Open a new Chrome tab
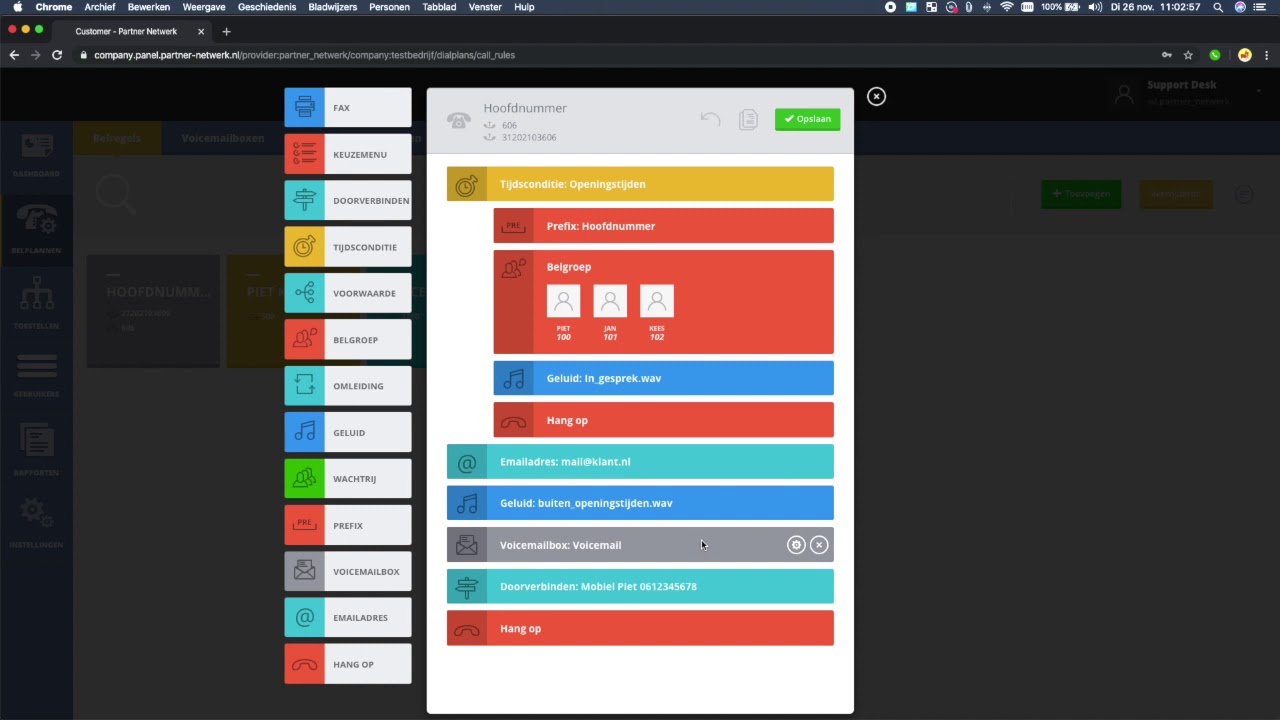 [x=226, y=31]
